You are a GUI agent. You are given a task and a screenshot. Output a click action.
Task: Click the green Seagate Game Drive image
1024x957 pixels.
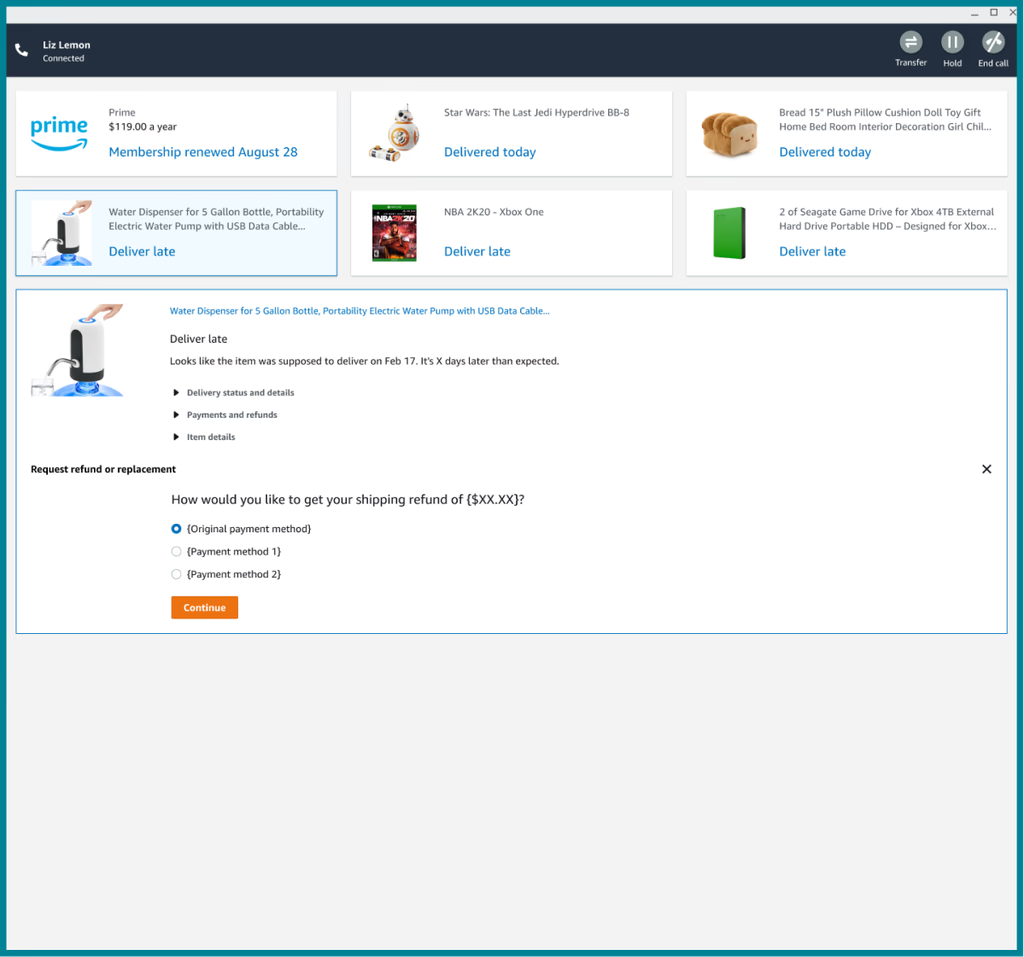coord(729,233)
